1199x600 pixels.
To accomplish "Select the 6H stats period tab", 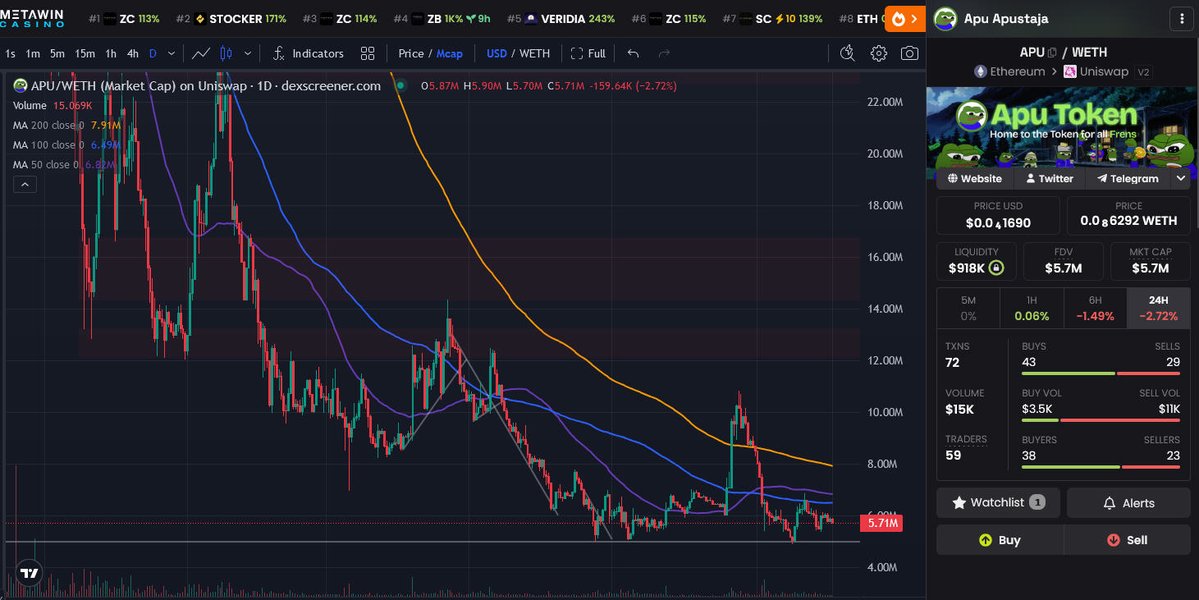I will click(1095, 308).
